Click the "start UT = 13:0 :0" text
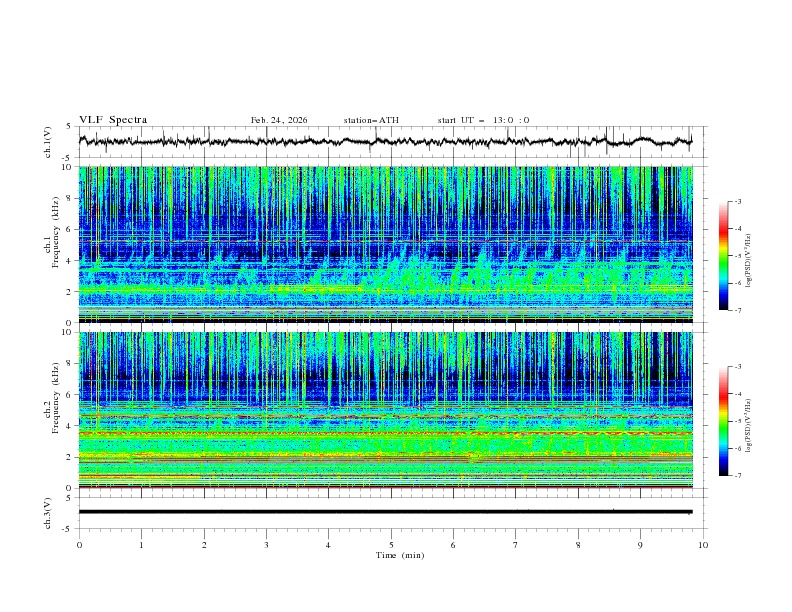 coord(483,120)
